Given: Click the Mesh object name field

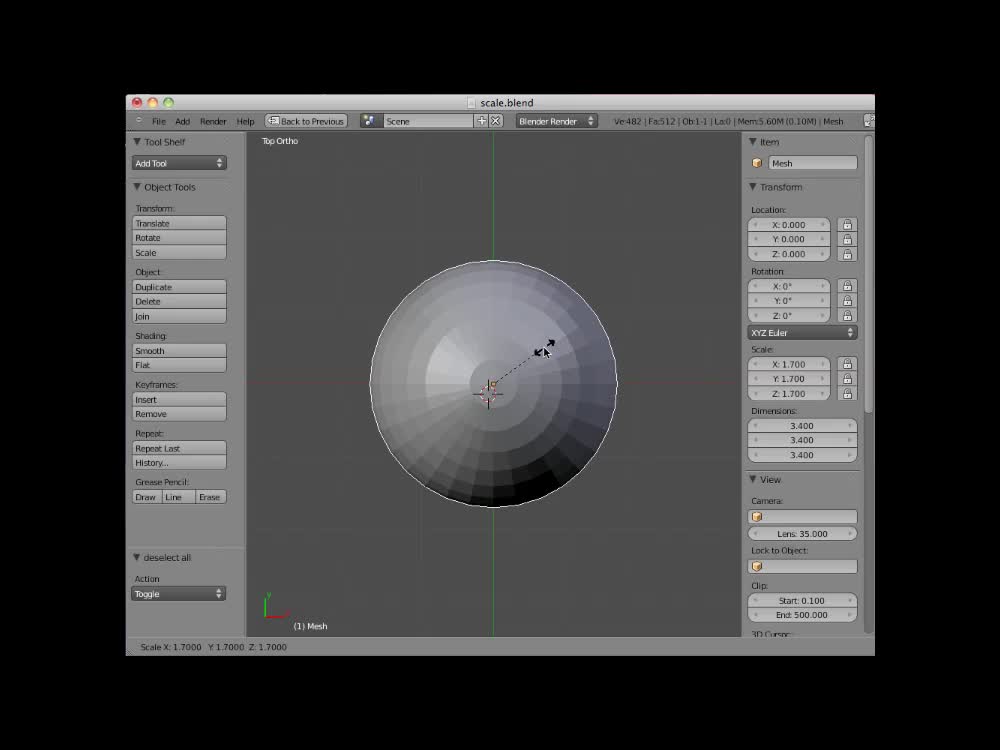Looking at the screenshot, I should 812,163.
